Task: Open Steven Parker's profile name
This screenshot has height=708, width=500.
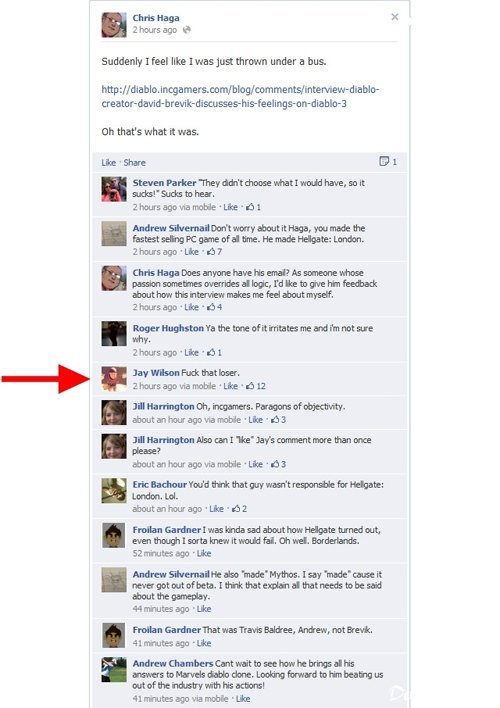Action: tap(164, 183)
